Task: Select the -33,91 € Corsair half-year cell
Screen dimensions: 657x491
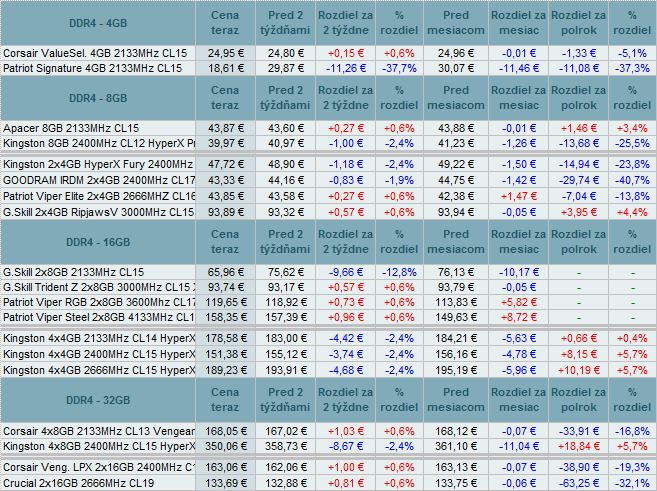Action: [579, 431]
